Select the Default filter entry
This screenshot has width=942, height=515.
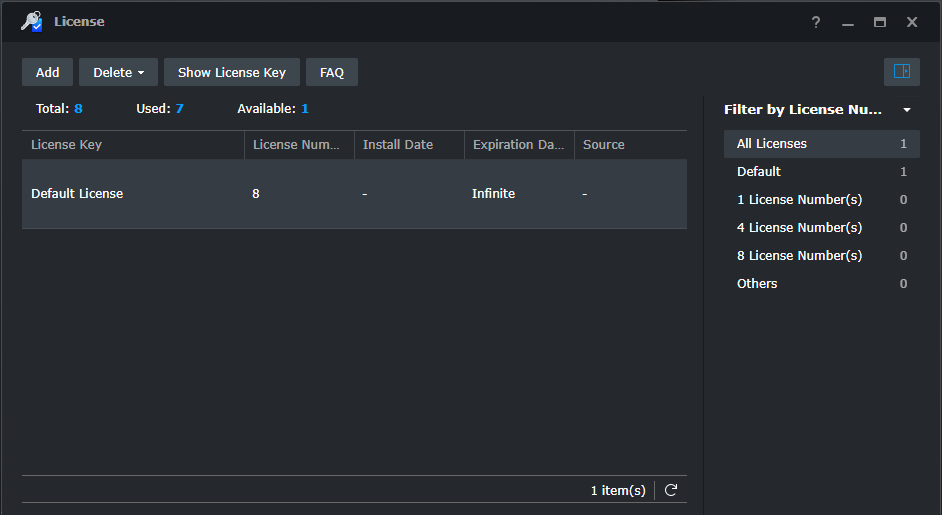(821, 172)
